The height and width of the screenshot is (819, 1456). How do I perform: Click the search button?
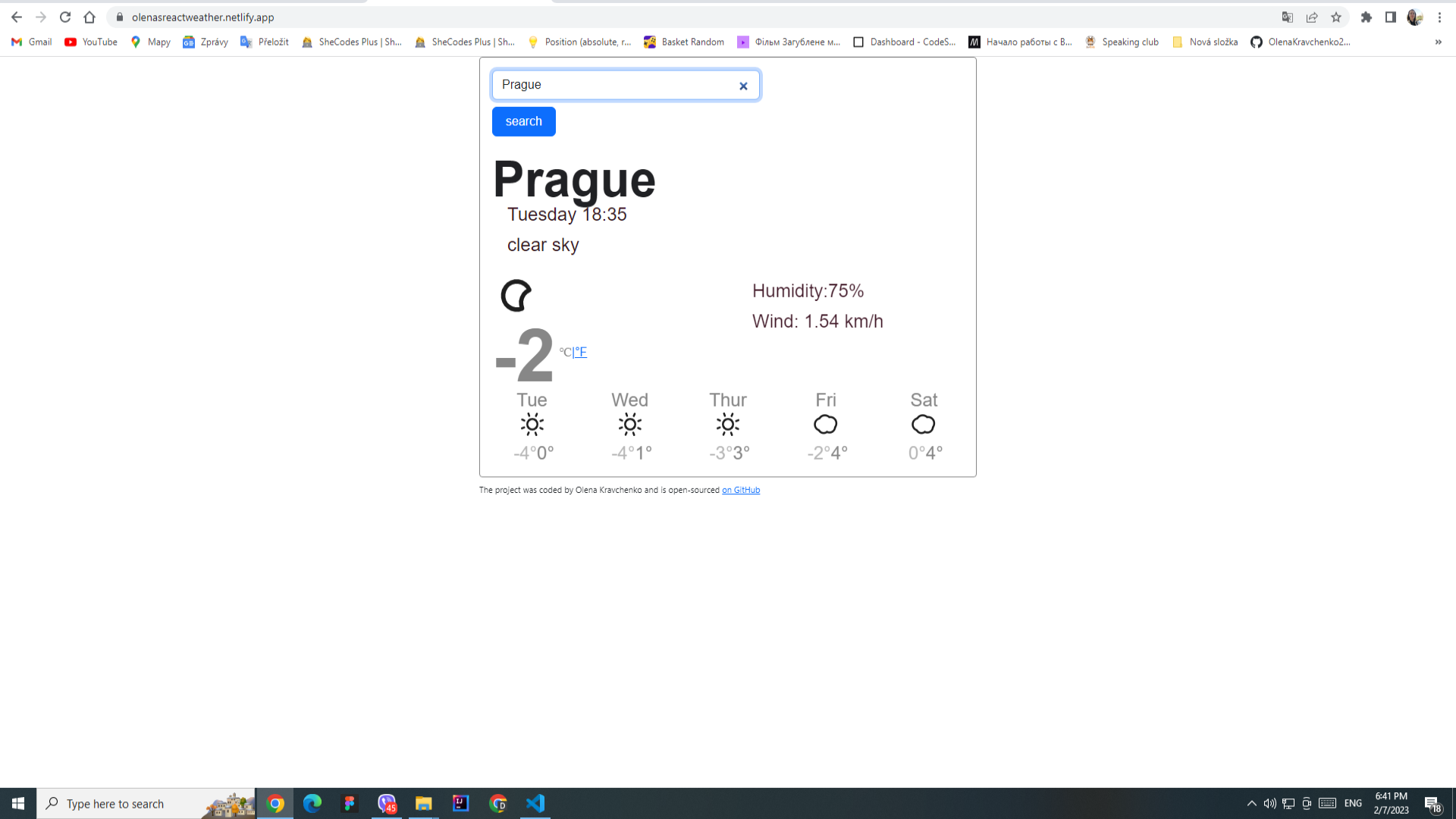pyautogui.click(x=524, y=121)
